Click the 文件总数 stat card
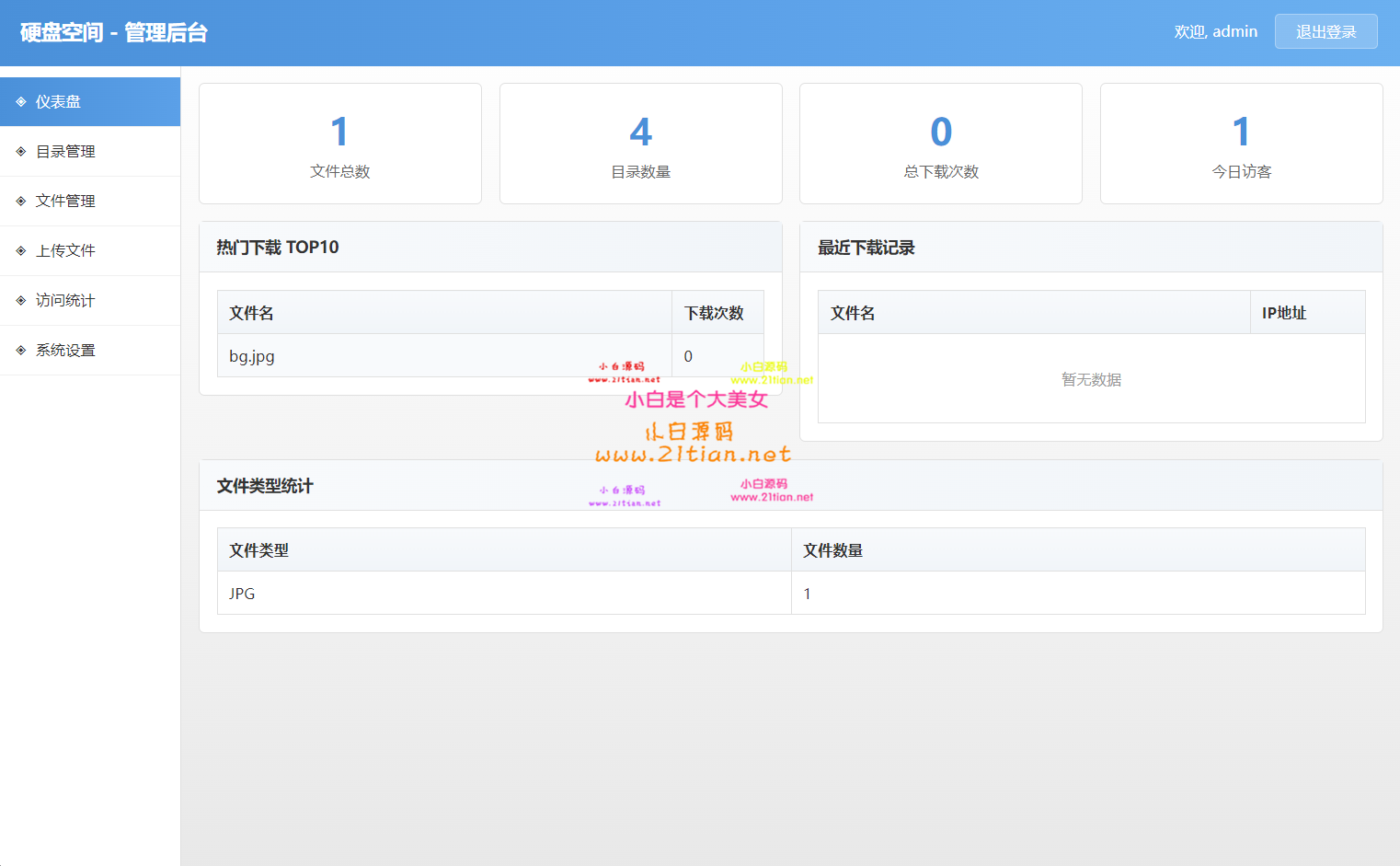This screenshot has height=866, width=1400. pos(340,144)
